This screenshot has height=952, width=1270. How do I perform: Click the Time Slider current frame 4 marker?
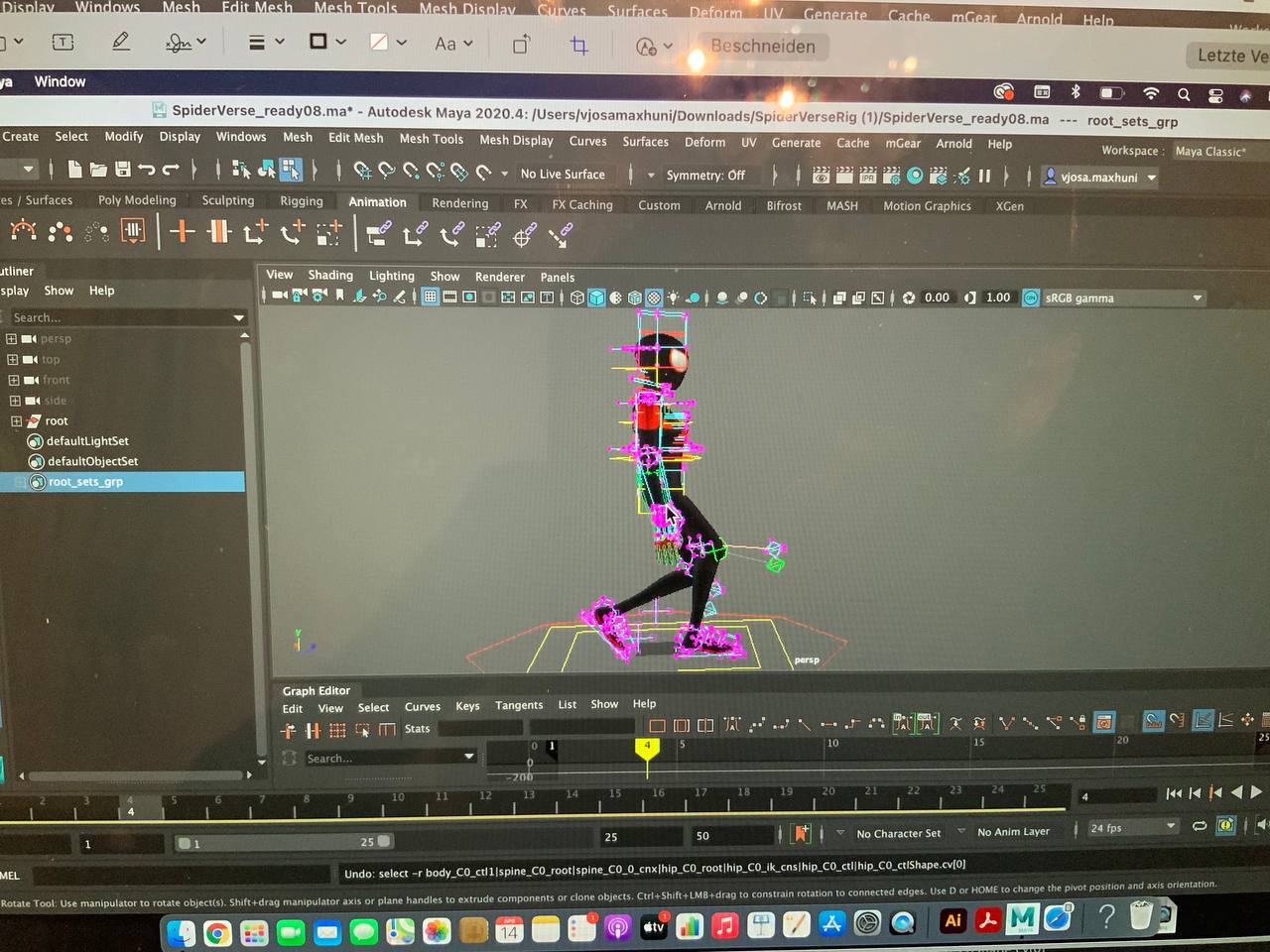(130, 806)
